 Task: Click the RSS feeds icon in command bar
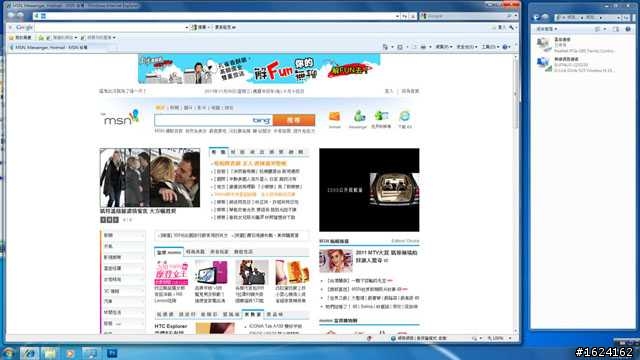[400, 47]
